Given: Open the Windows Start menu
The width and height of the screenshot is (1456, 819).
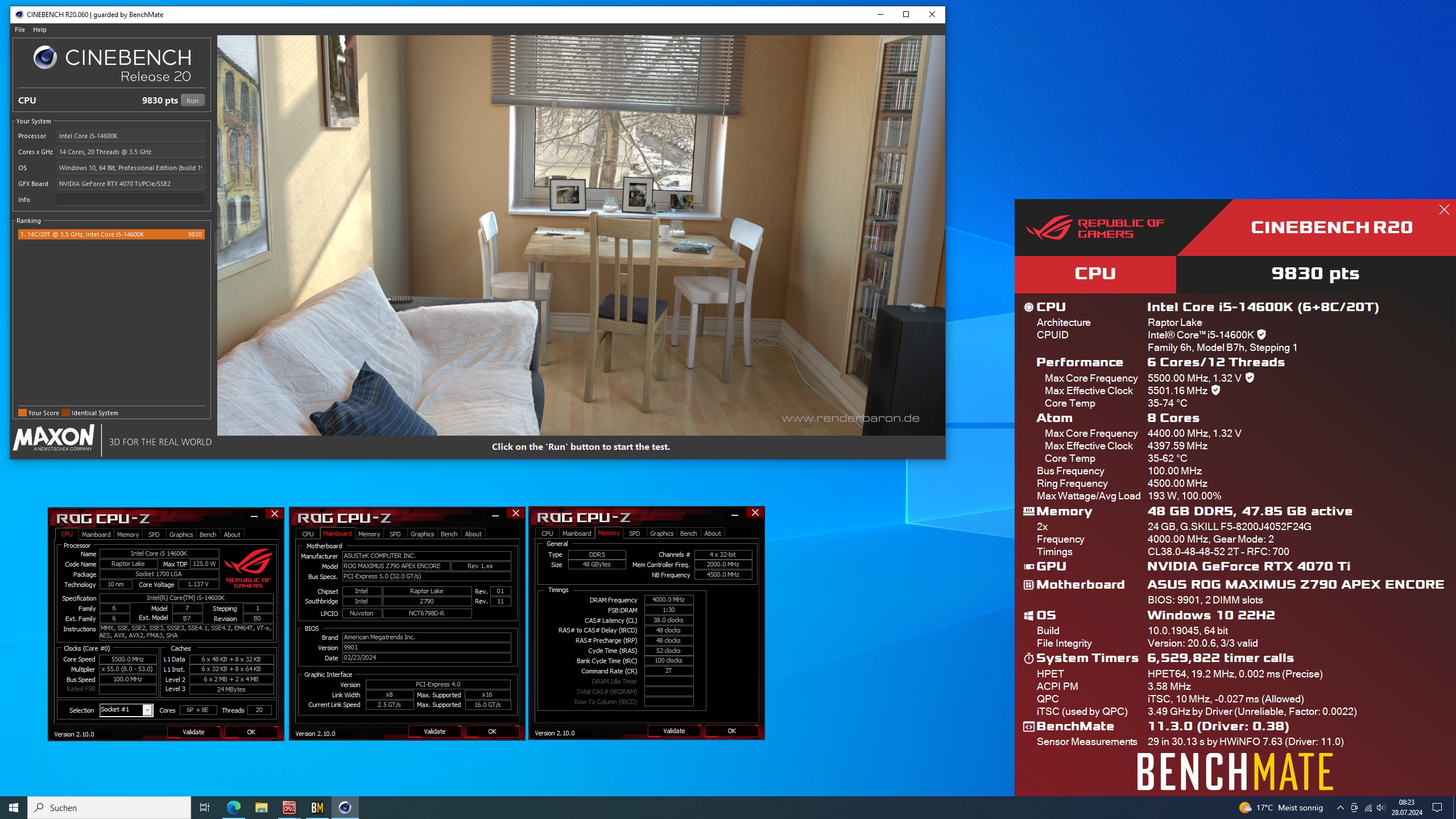Looking at the screenshot, I should click(x=14, y=807).
